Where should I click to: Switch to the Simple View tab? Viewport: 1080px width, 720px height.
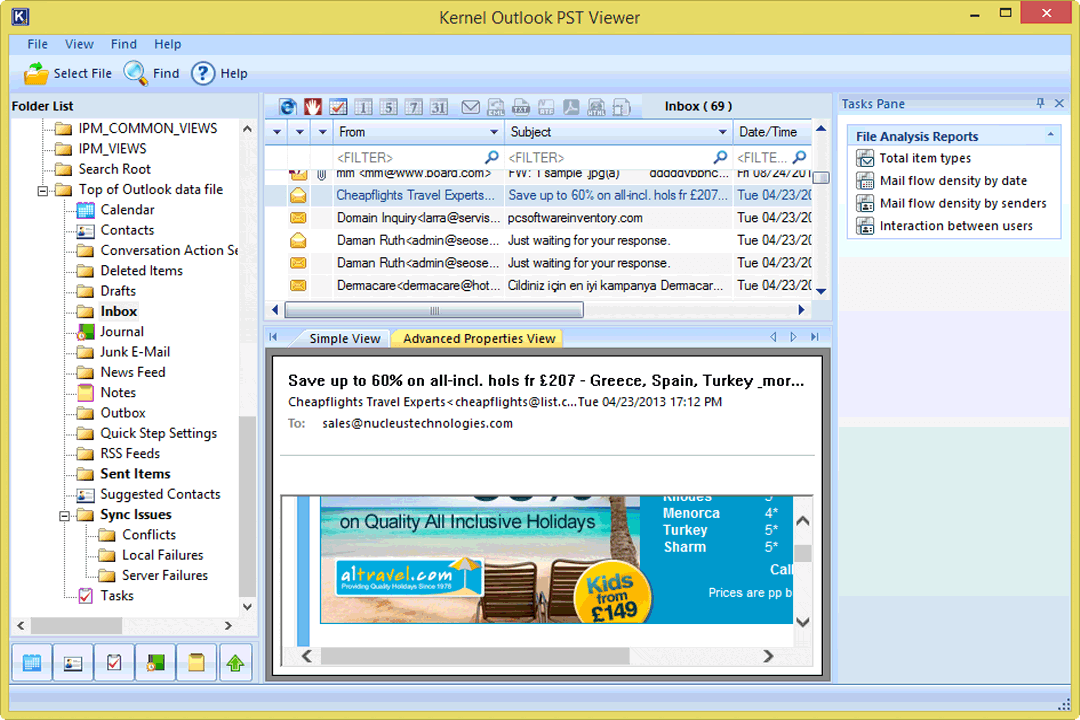click(x=344, y=338)
